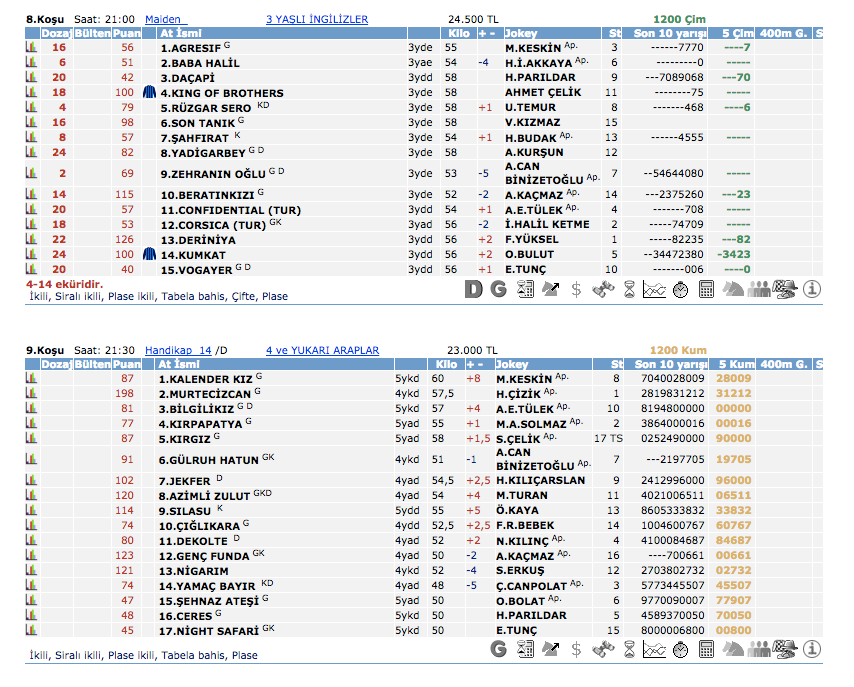The image size is (854, 687).
Task: Click the G icon below race 9
Action: (x=498, y=650)
